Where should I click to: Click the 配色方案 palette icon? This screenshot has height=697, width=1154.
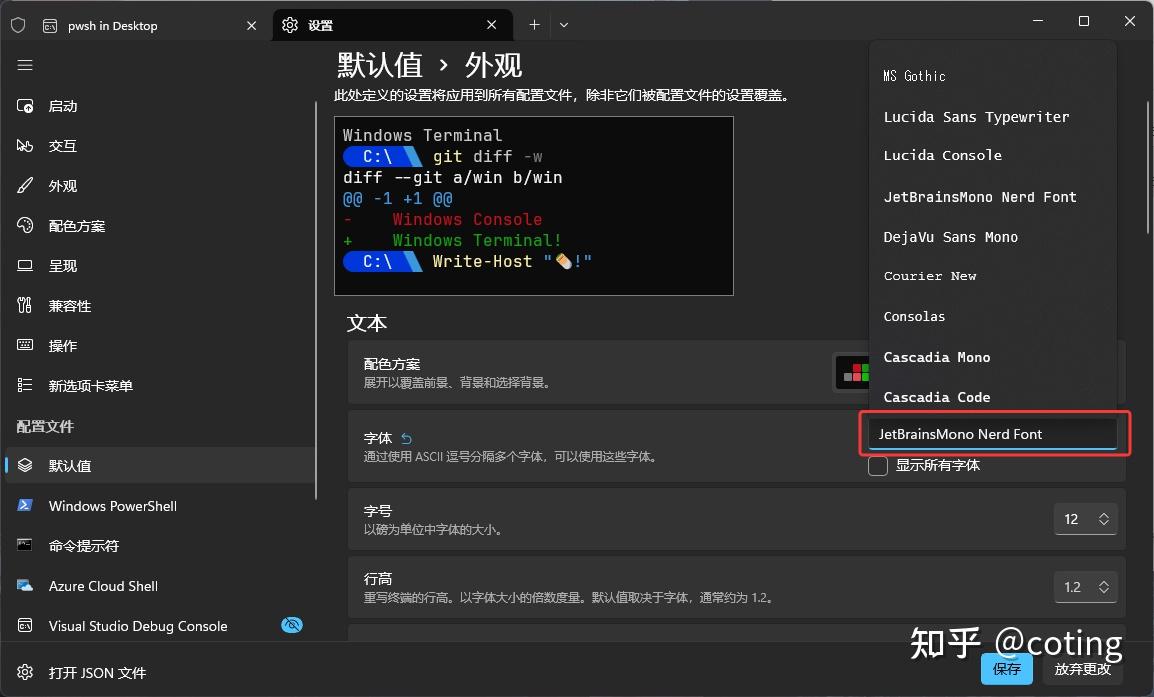[x=25, y=225]
